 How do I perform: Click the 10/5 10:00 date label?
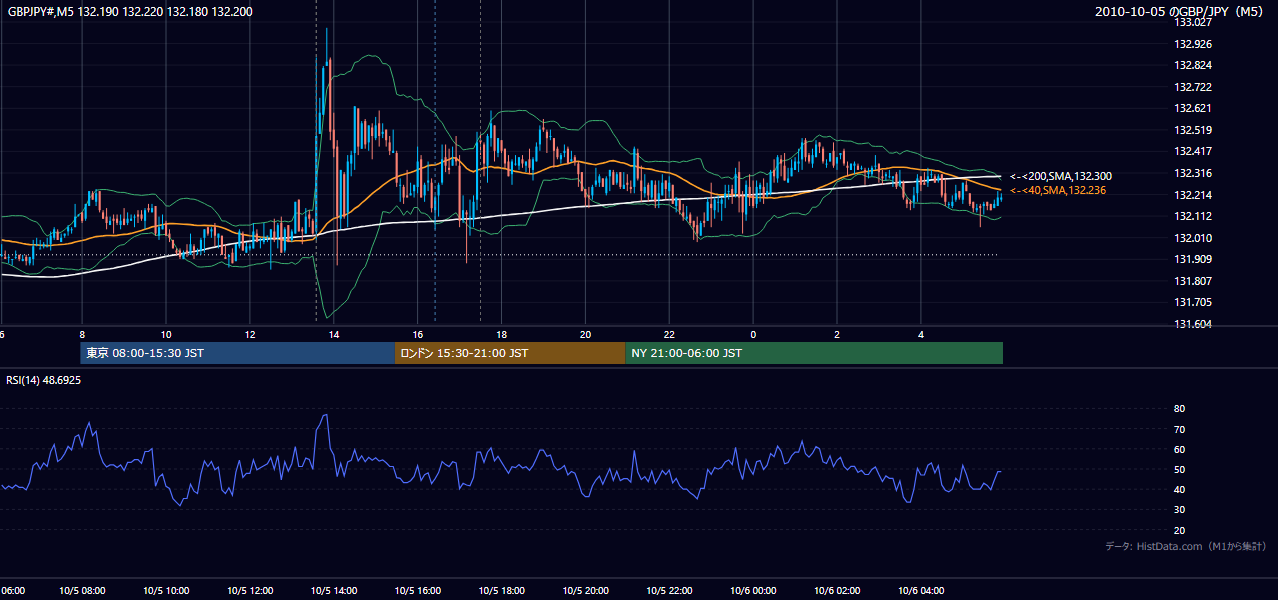(166, 591)
